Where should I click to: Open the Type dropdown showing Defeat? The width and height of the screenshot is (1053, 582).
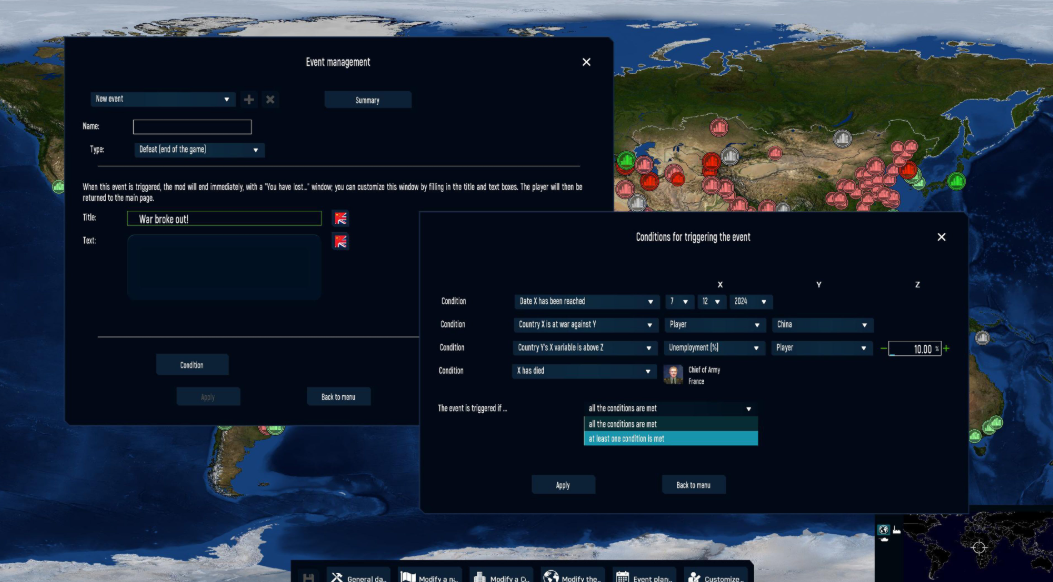coord(199,150)
